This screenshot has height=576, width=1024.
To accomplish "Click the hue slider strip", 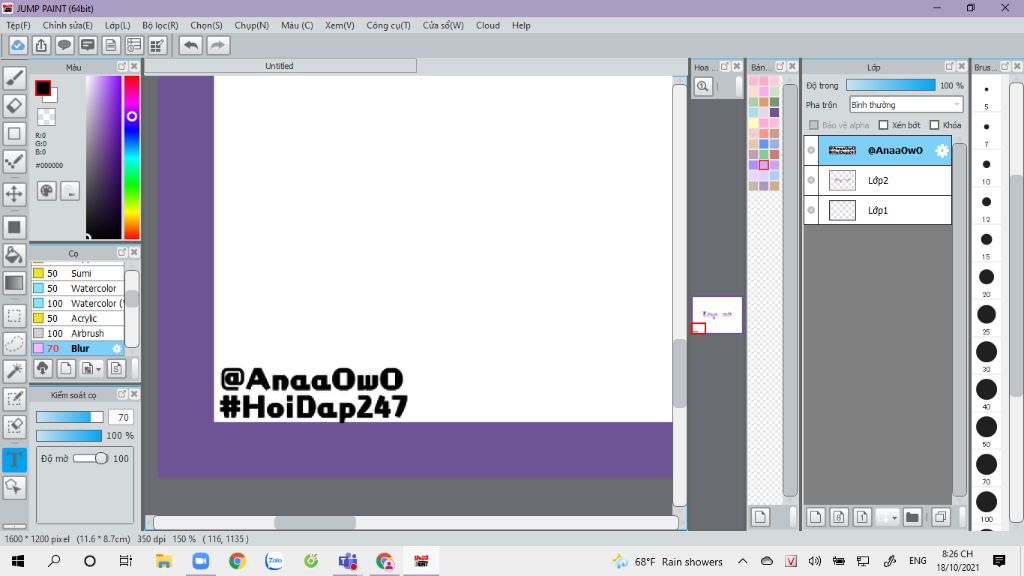I will [x=132, y=157].
